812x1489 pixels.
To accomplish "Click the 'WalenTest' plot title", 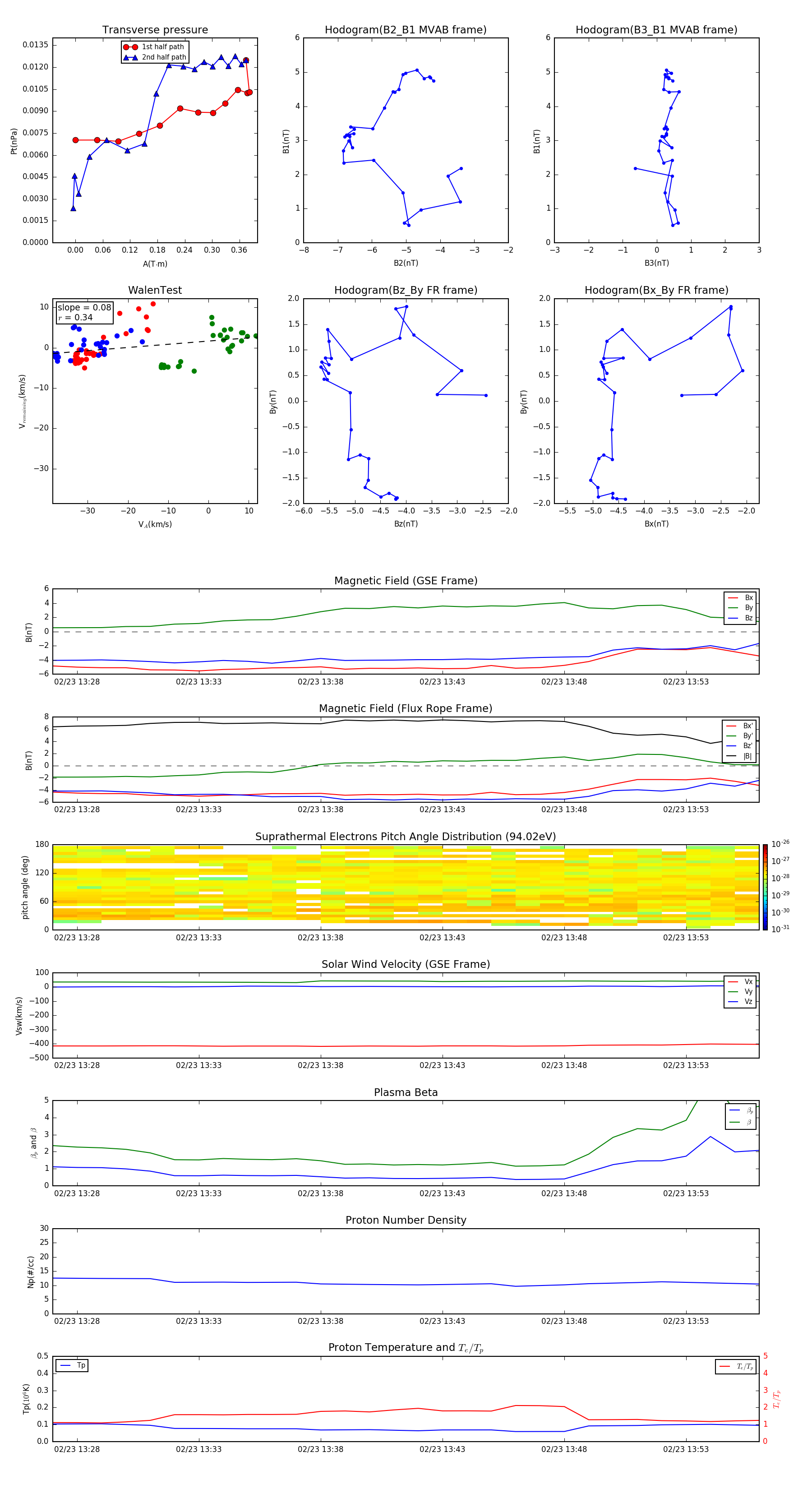I will click(x=155, y=290).
